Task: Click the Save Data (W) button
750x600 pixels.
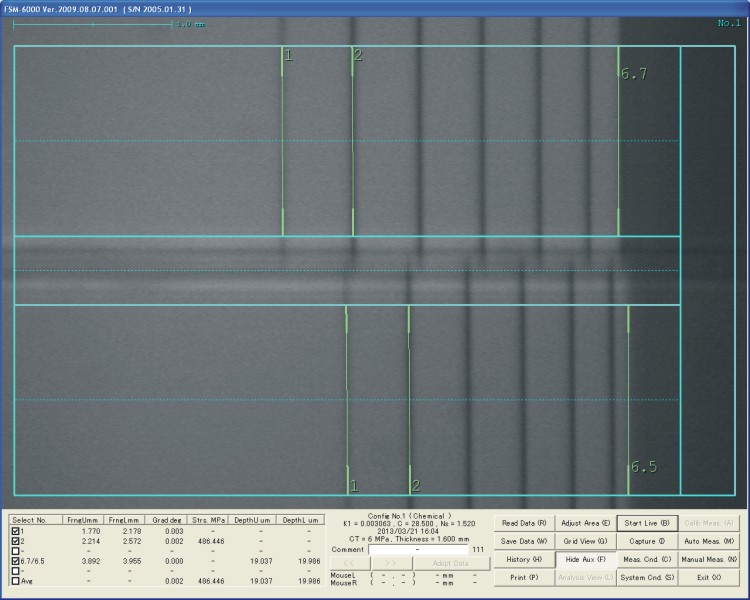Action: click(523, 541)
